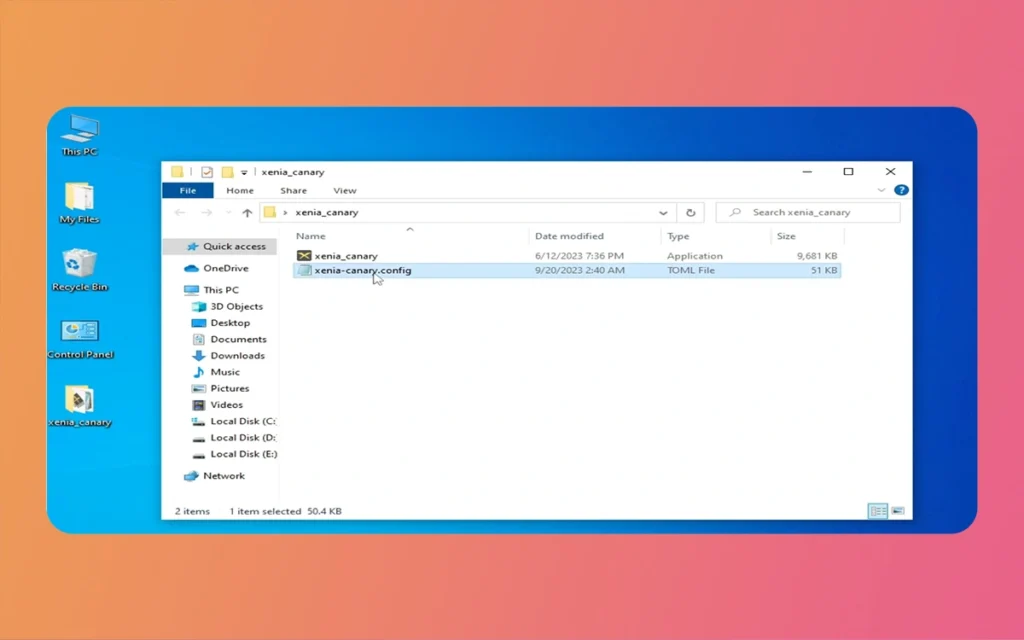Open Customize Quick Access Toolbar dropdown

click(x=243, y=173)
